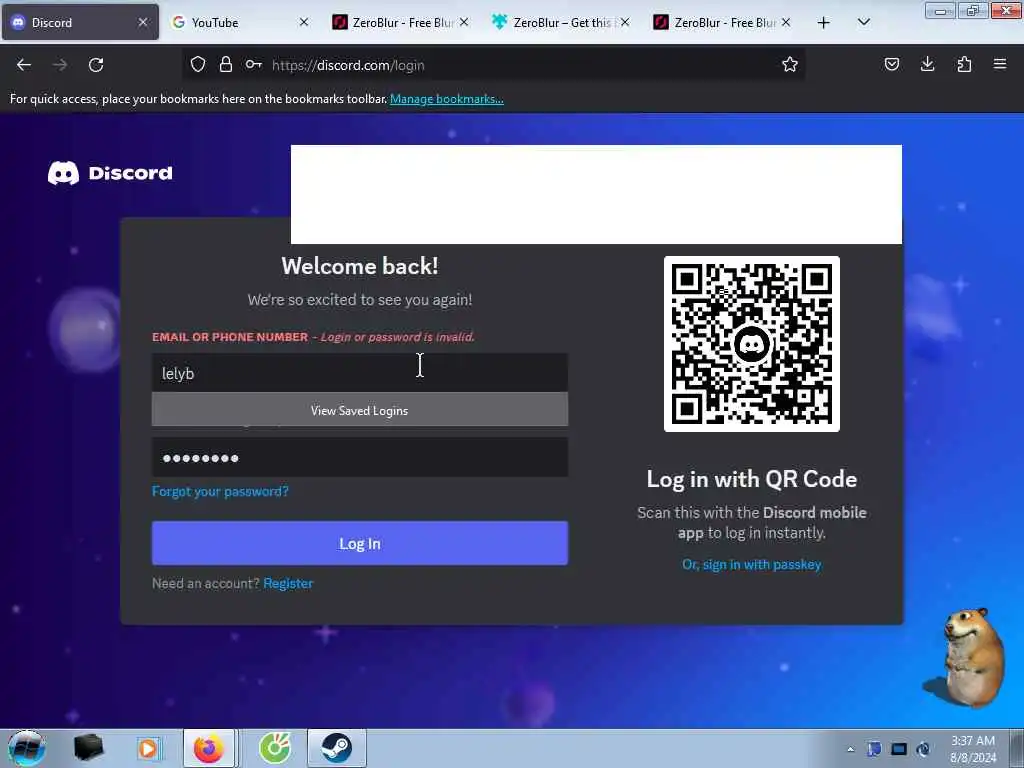Bookmark this page with star icon
This screenshot has width=1024, height=768.
pos(790,65)
